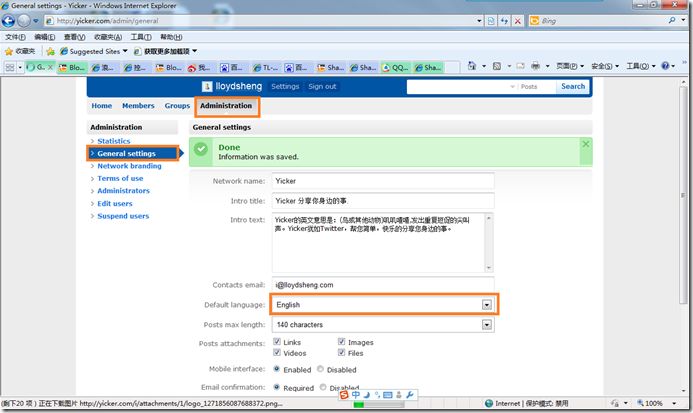Open the address bar history dropdown arrow

479,21
